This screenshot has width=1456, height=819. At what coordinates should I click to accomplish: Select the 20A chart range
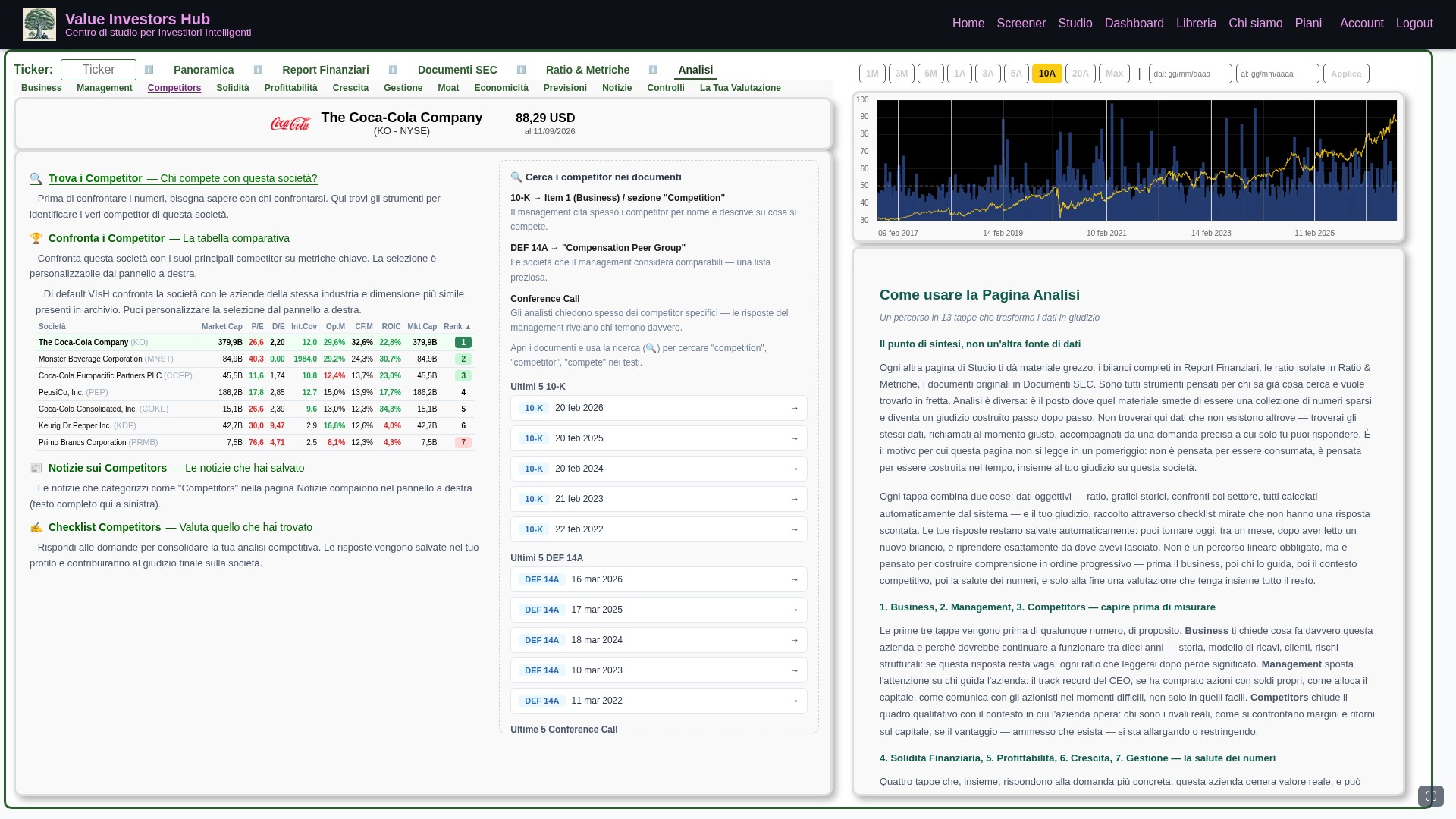[x=1081, y=74]
